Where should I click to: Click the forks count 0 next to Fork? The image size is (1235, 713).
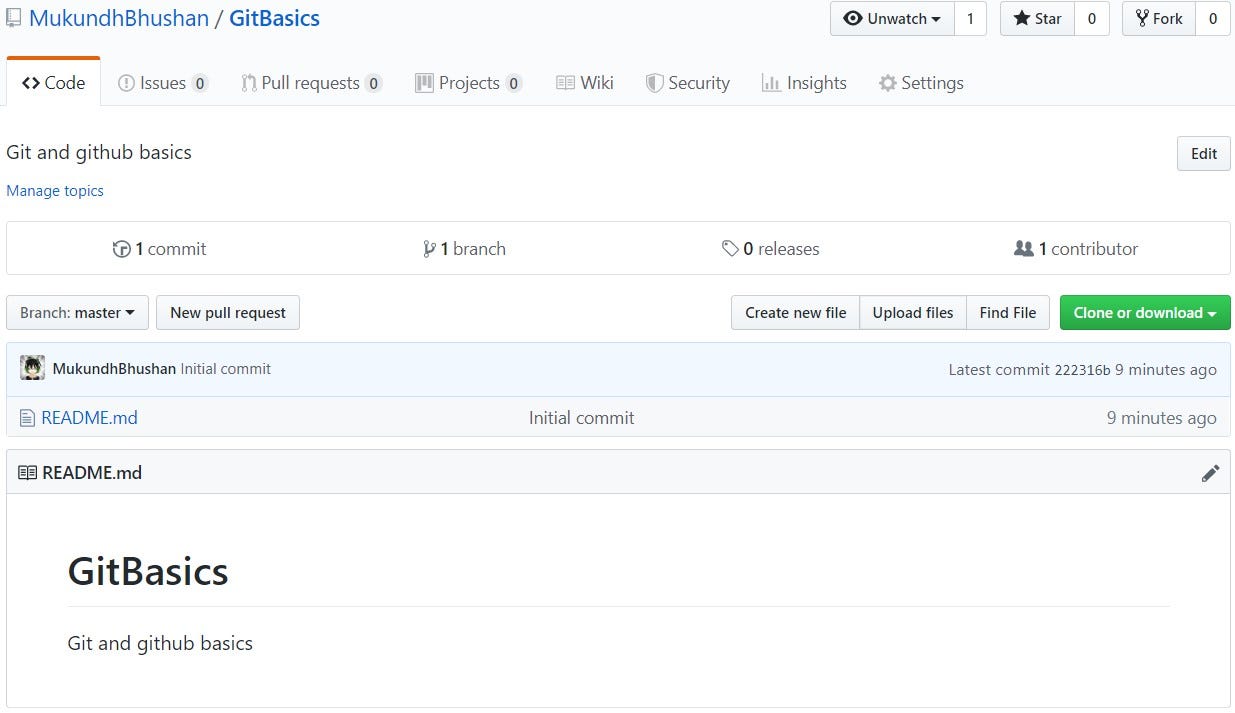1213,18
